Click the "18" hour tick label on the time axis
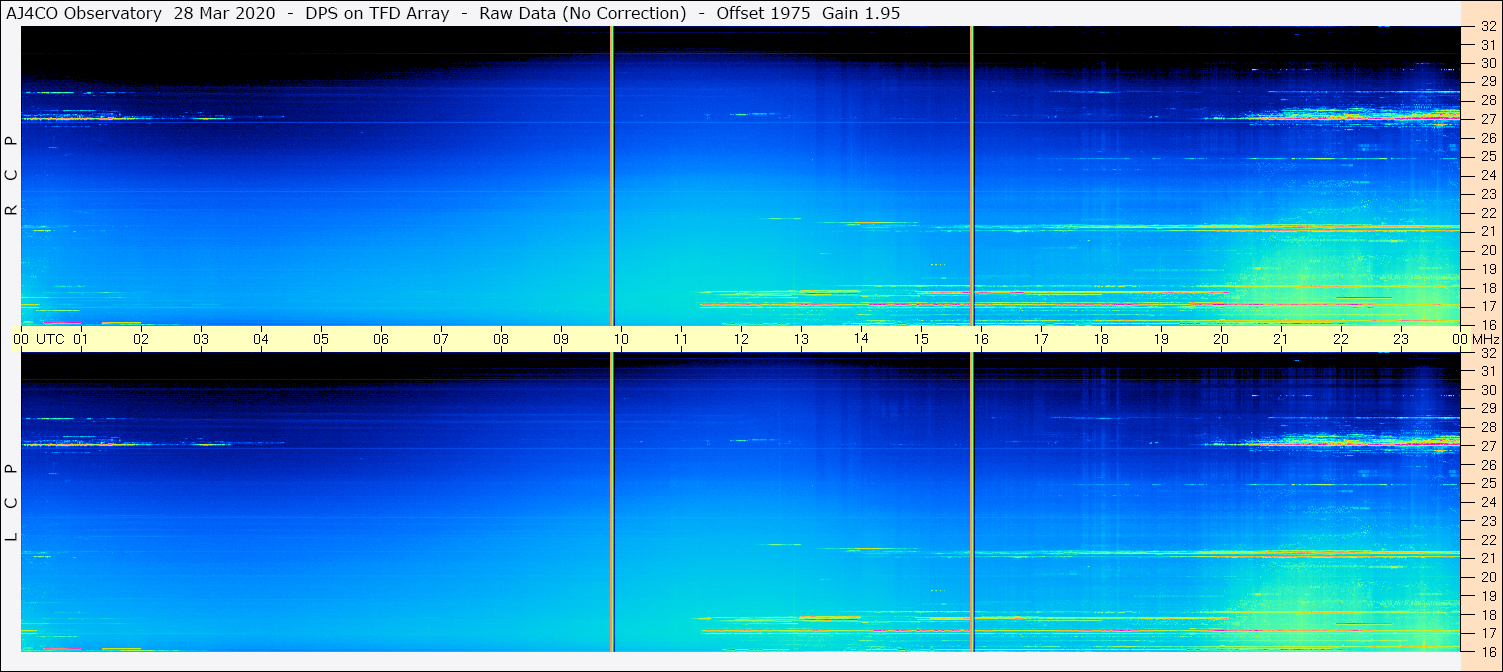The width and height of the screenshot is (1503, 672). point(1101,339)
